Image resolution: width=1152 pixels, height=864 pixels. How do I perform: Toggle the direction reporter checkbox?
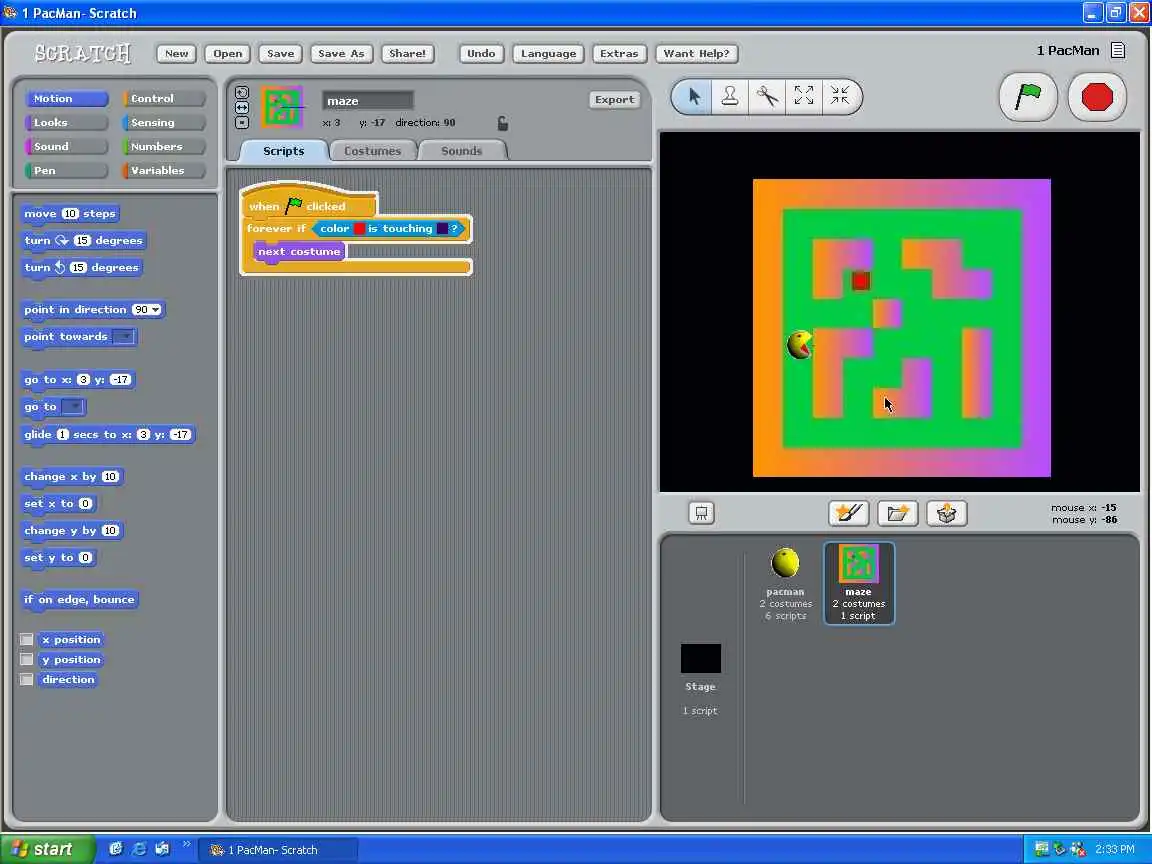pyautogui.click(x=26, y=679)
